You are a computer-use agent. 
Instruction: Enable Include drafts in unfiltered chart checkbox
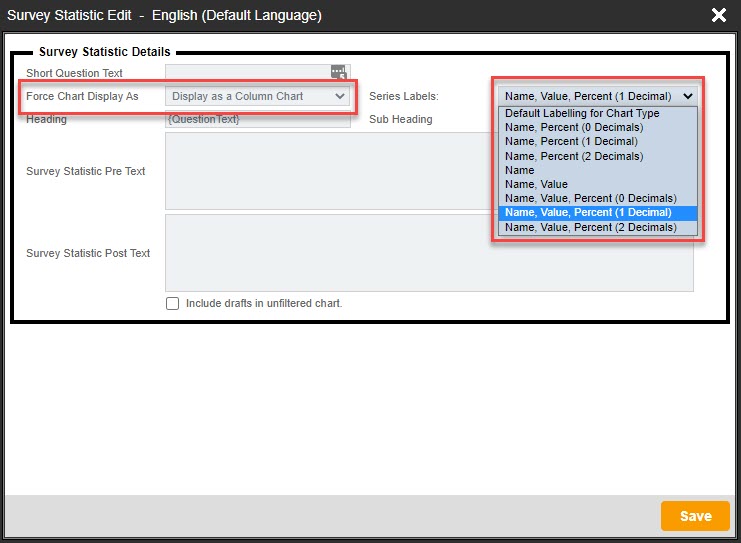(x=173, y=303)
